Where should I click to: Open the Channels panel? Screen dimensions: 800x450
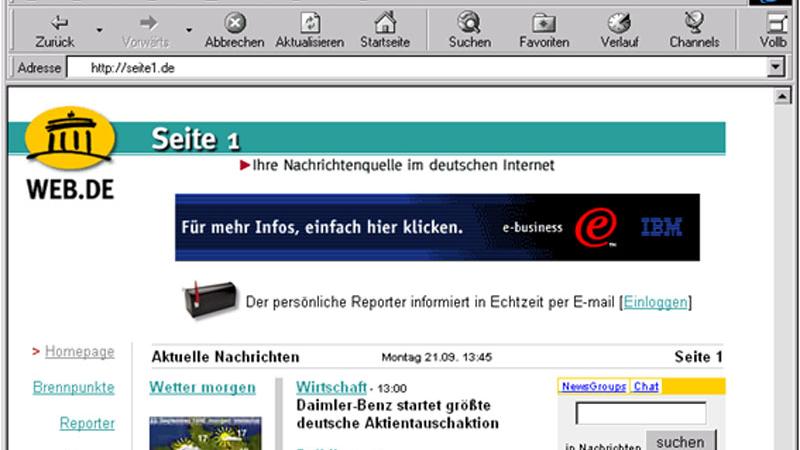coord(694,31)
